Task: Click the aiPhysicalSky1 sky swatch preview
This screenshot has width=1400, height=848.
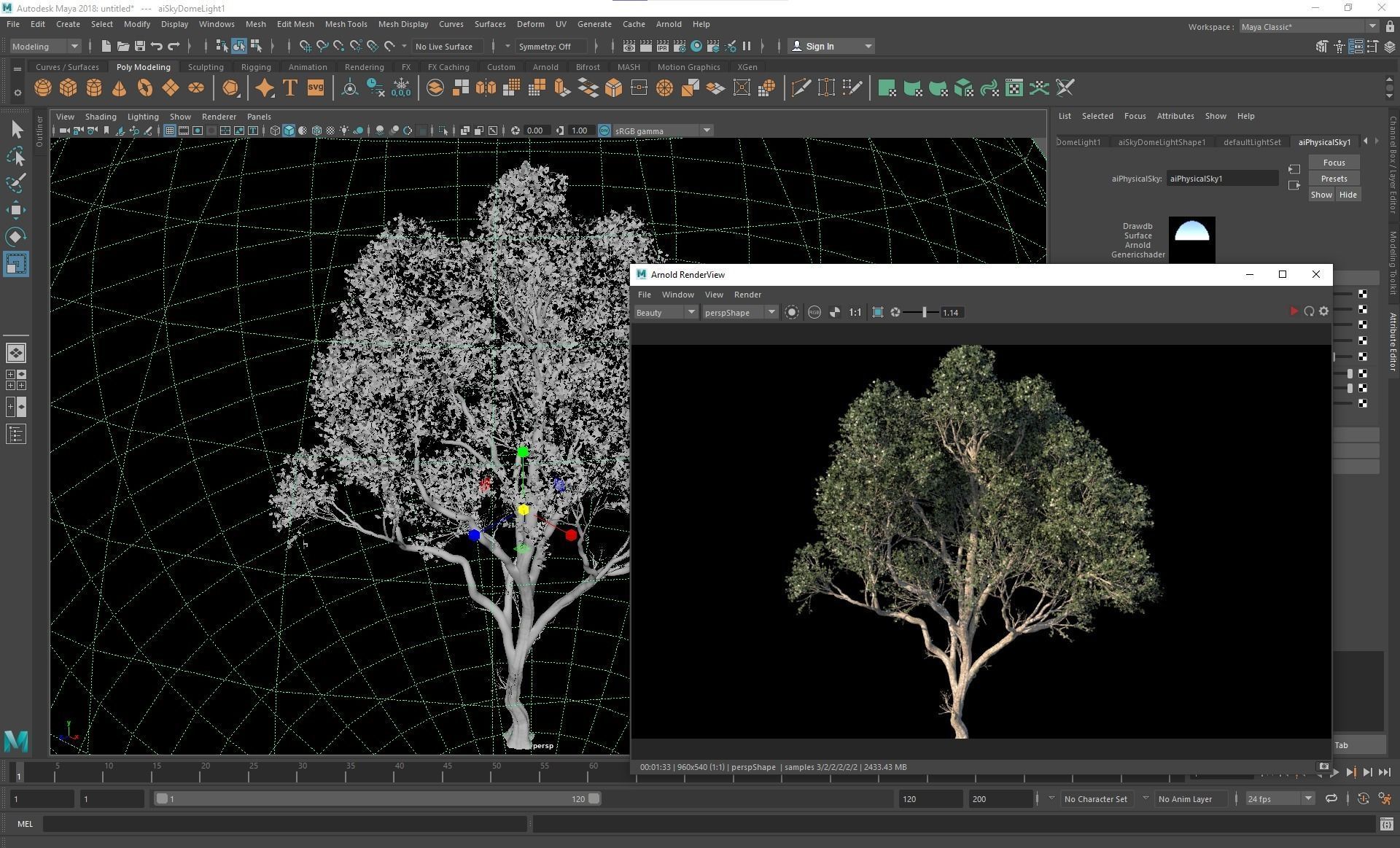Action: pos(1191,239)
